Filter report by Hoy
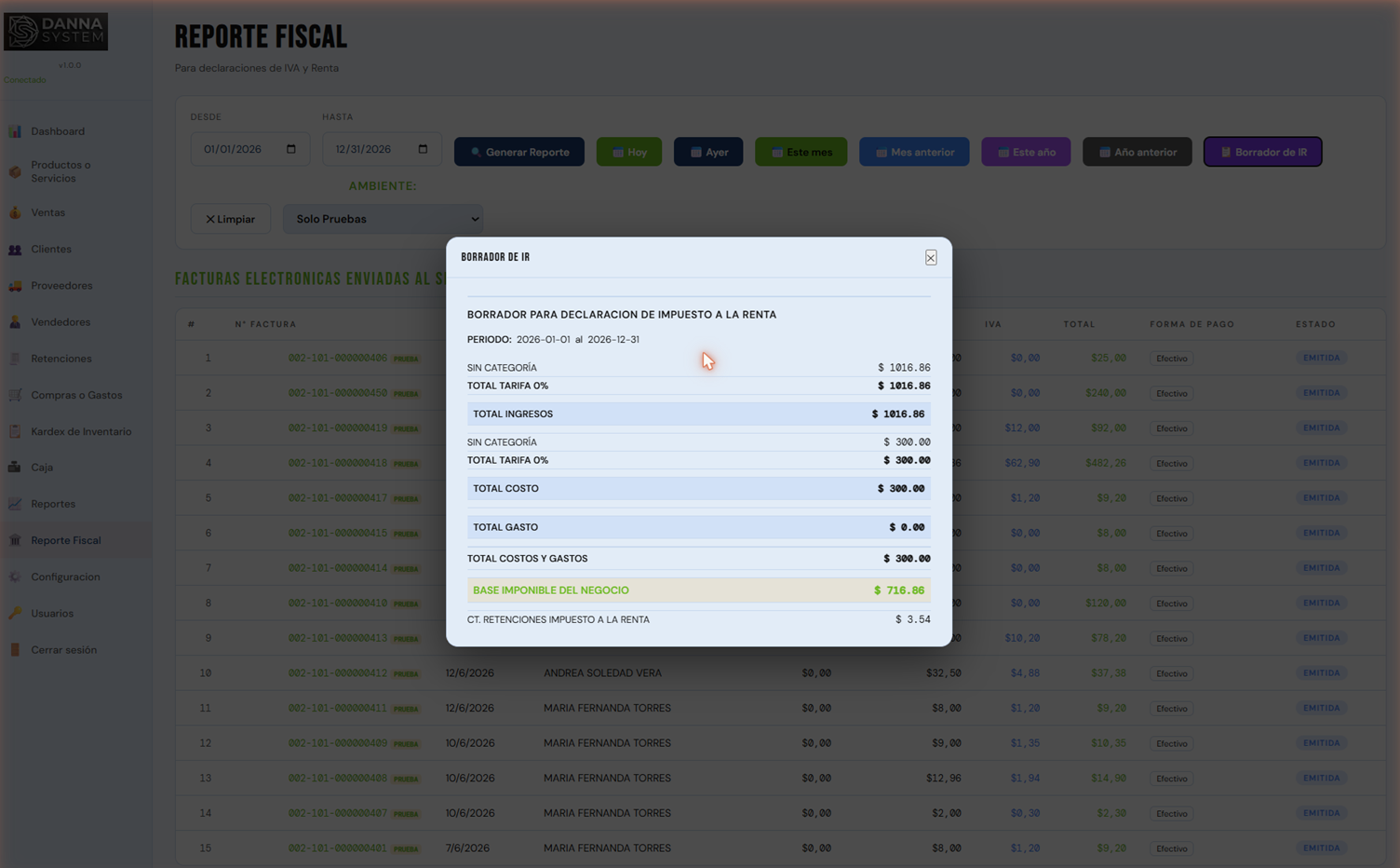 [629, 152]
